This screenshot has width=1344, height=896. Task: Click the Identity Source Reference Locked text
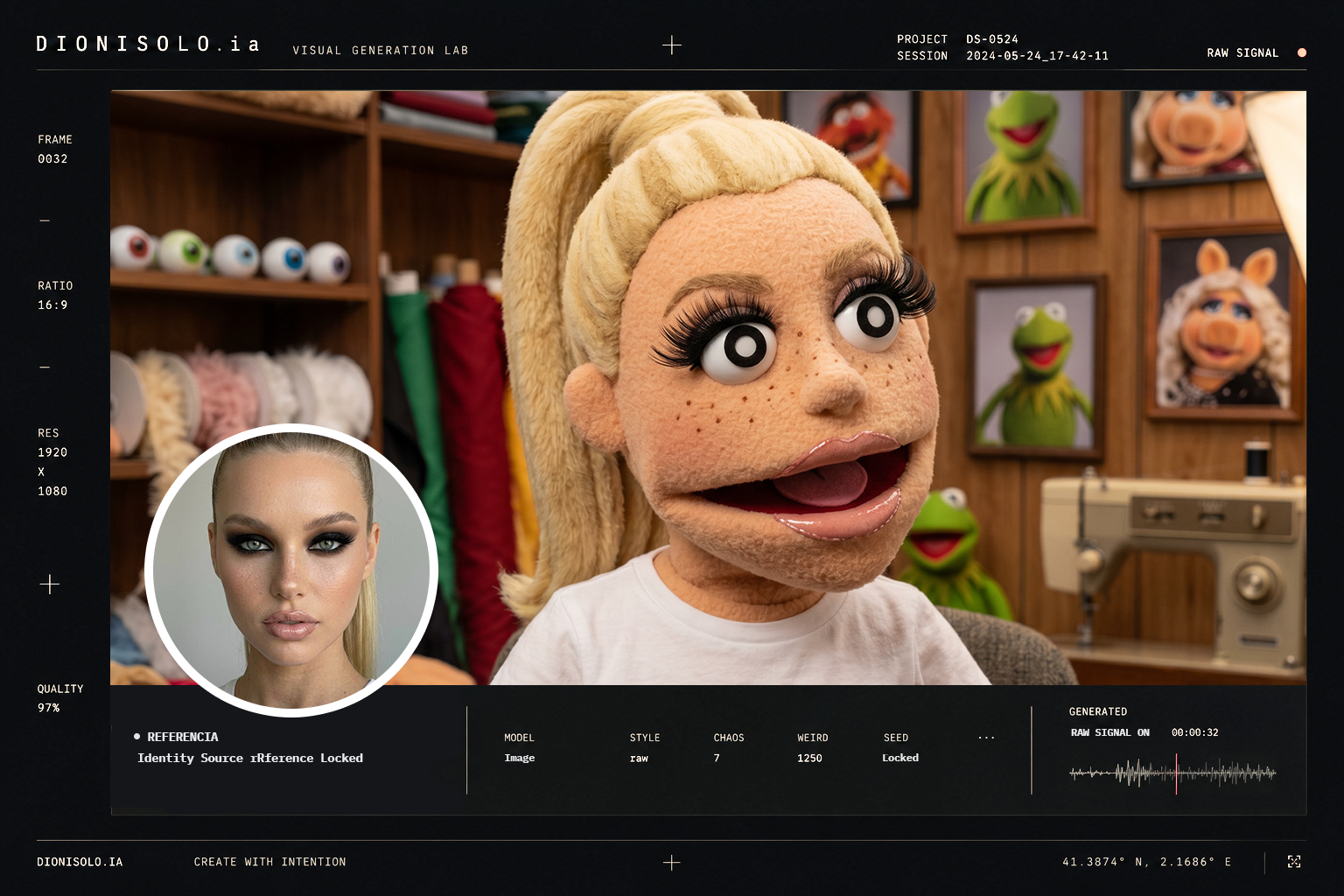tap(250, 758)
